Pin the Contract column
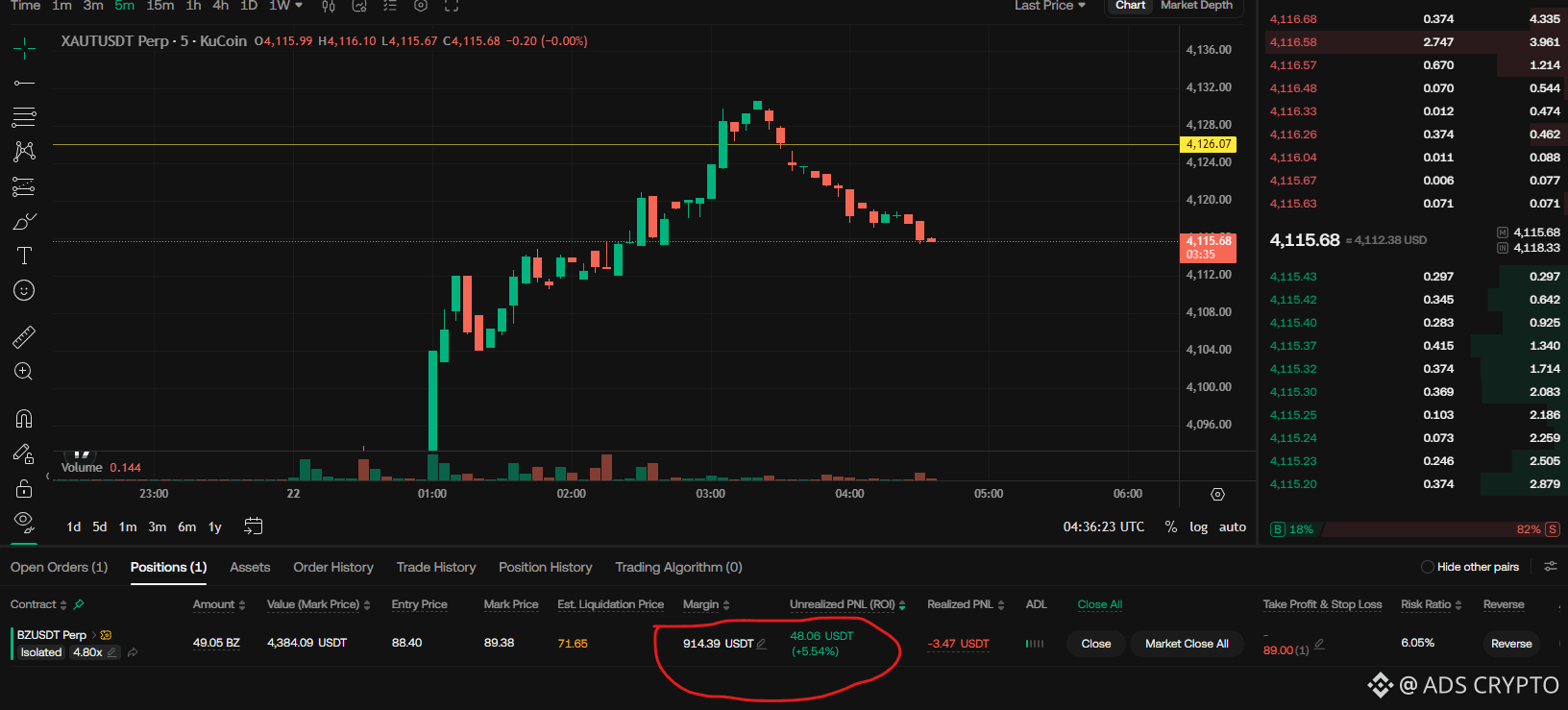The image size is (1568, 710). (79, 604)
